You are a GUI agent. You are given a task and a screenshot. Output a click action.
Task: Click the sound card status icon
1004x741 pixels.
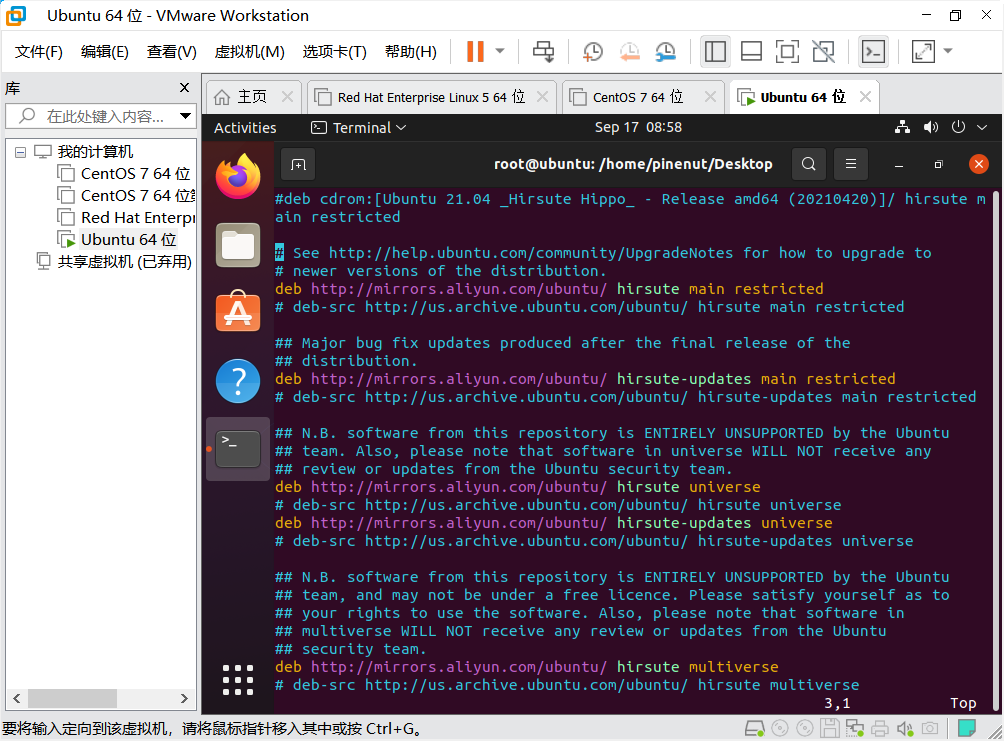click(905, 728)
